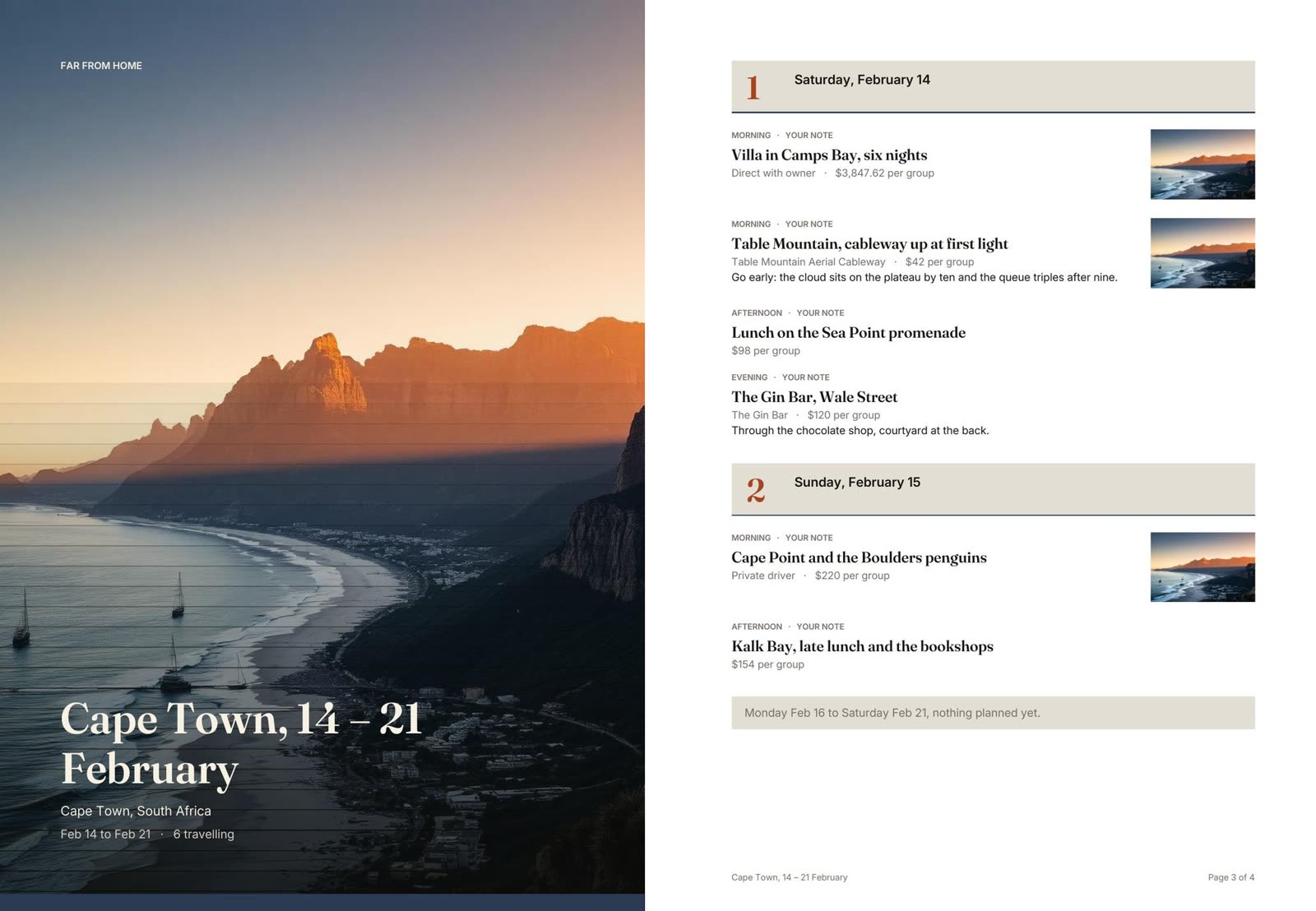This screenshot has width=1316, height=911.
Task: Click footer text 'Cape Town, 14 – 21 February'
Action: click(x=789, y=877)
